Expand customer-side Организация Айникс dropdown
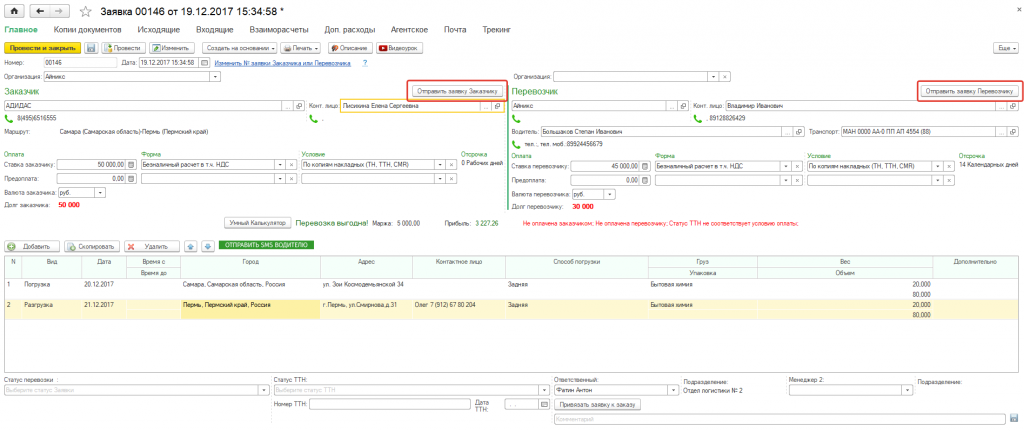This screenshot has width=1024, height=431. (216, 76)
